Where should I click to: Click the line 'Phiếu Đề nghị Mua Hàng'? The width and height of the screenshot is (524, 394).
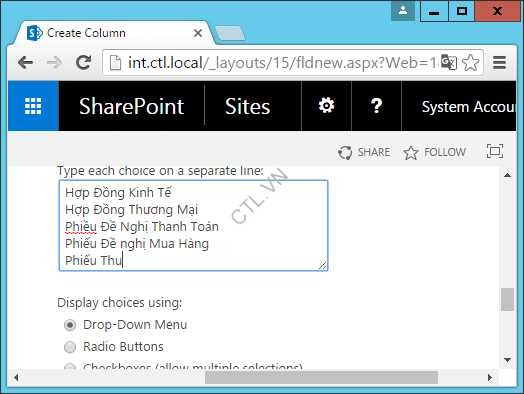137,244
